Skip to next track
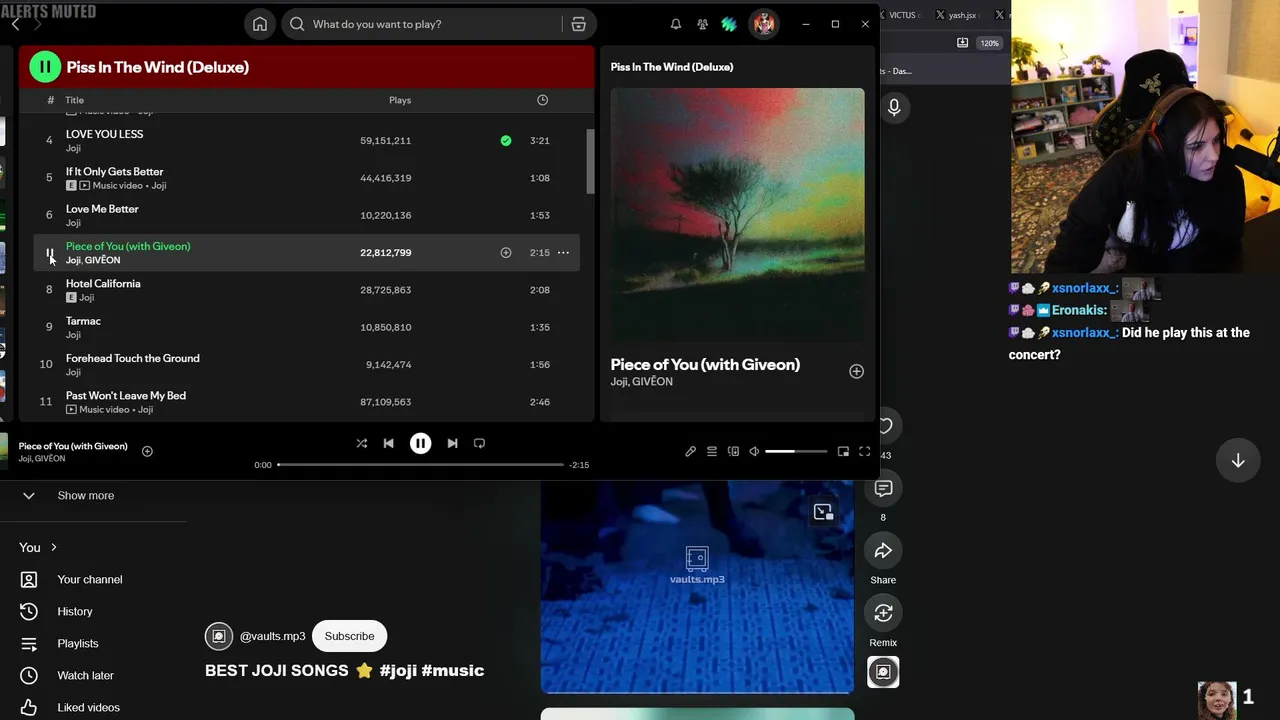Screen dimensions: 1280x720 tap(452, 443)
